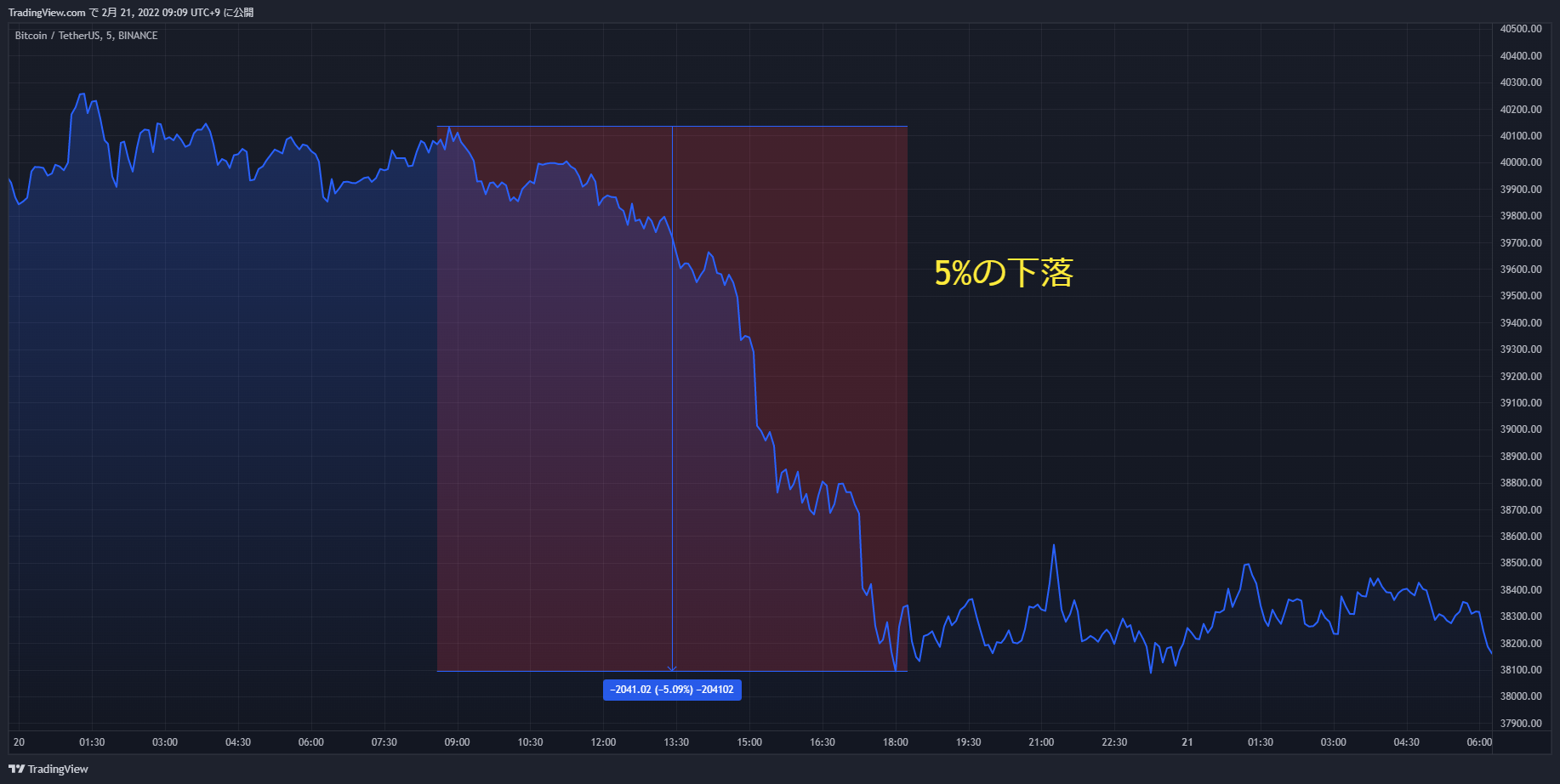
Task: Click the price change label -2041.02 (-5.09%)
Action: 672,690
